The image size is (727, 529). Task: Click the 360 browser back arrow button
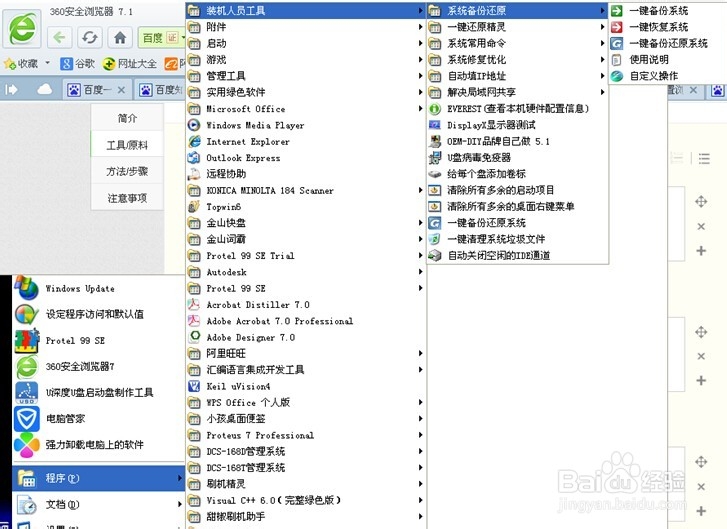[59, 37]
